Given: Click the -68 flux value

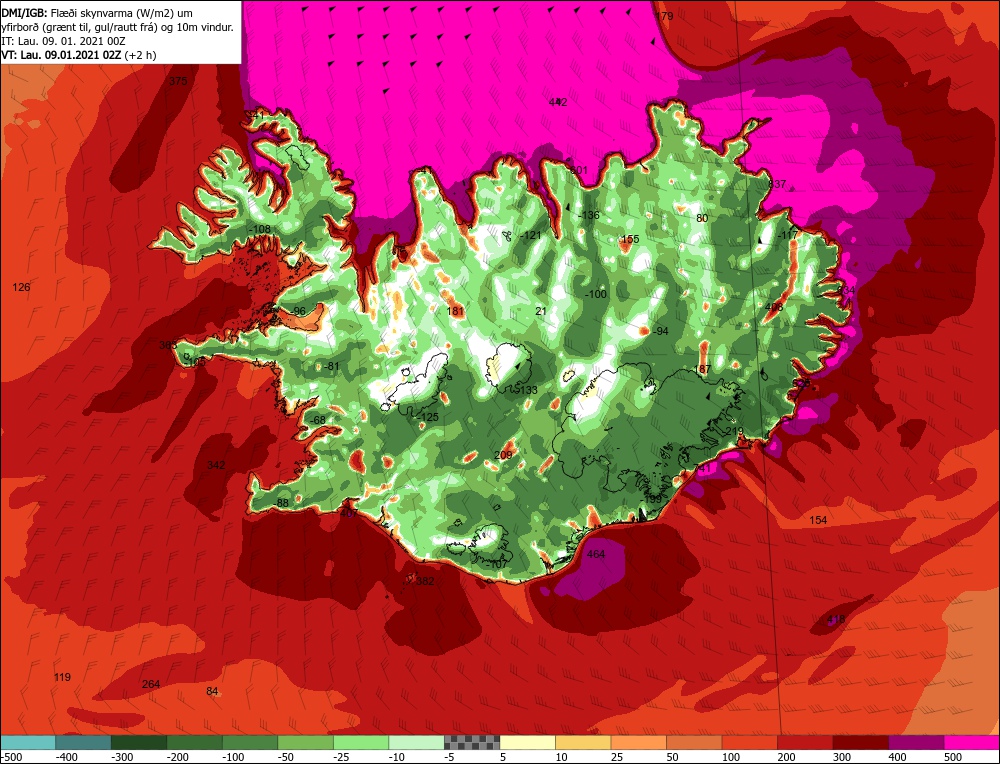Looking at the screenshot, I should point(316,420).
